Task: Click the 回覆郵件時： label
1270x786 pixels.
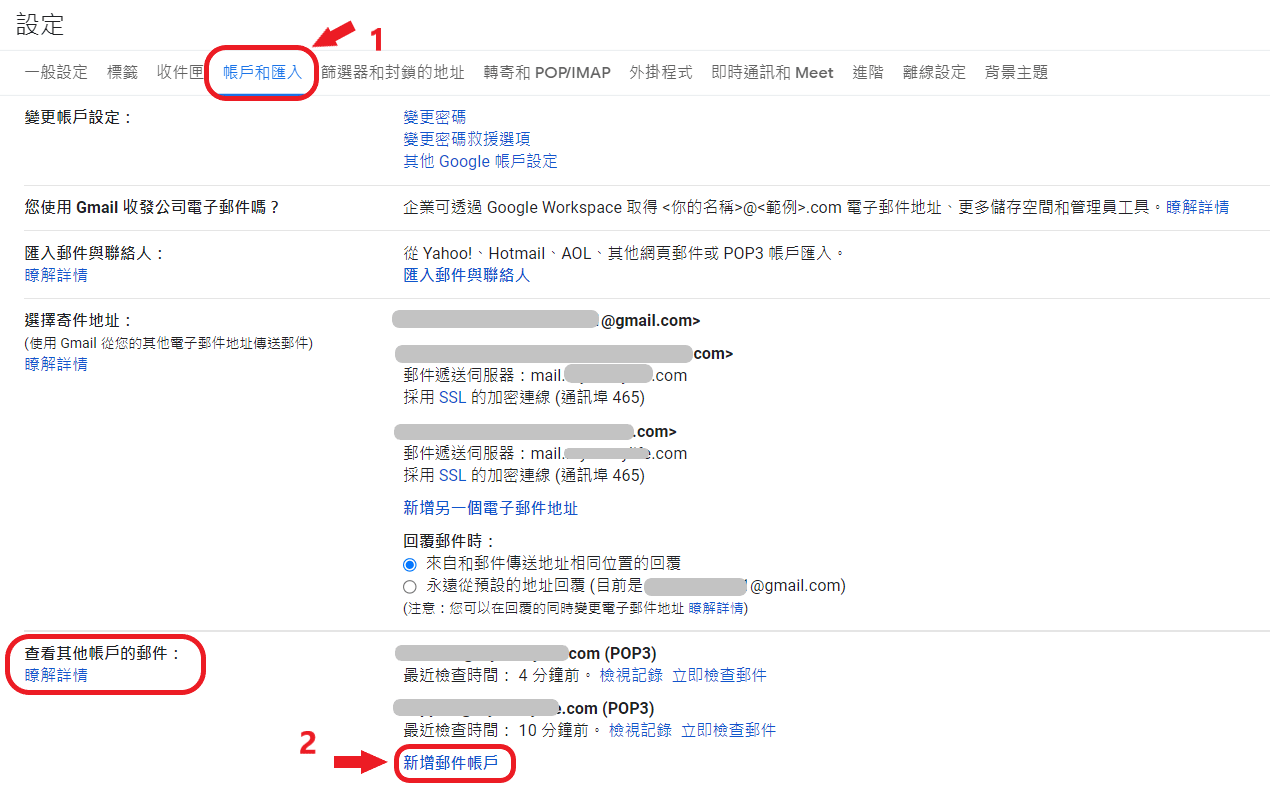Action: click(x=450, y=541)
